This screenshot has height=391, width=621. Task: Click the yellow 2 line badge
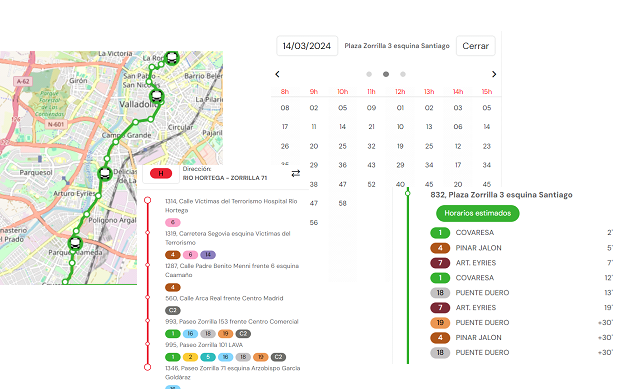(190, 357)
